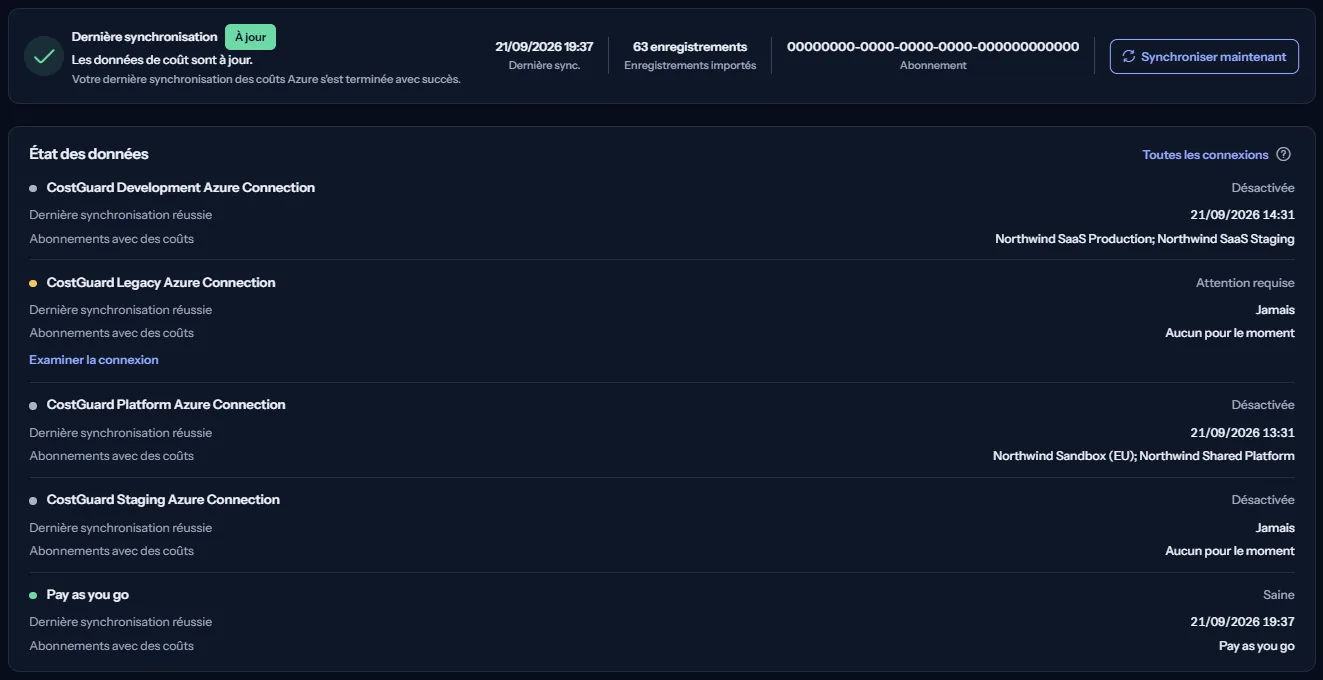Image resolution: width=1323 pixels, height=680 pixels.
Task: Click the gray dot beside CostGuard Development connection
Action: pyautogui.click(x=33, y=188)
